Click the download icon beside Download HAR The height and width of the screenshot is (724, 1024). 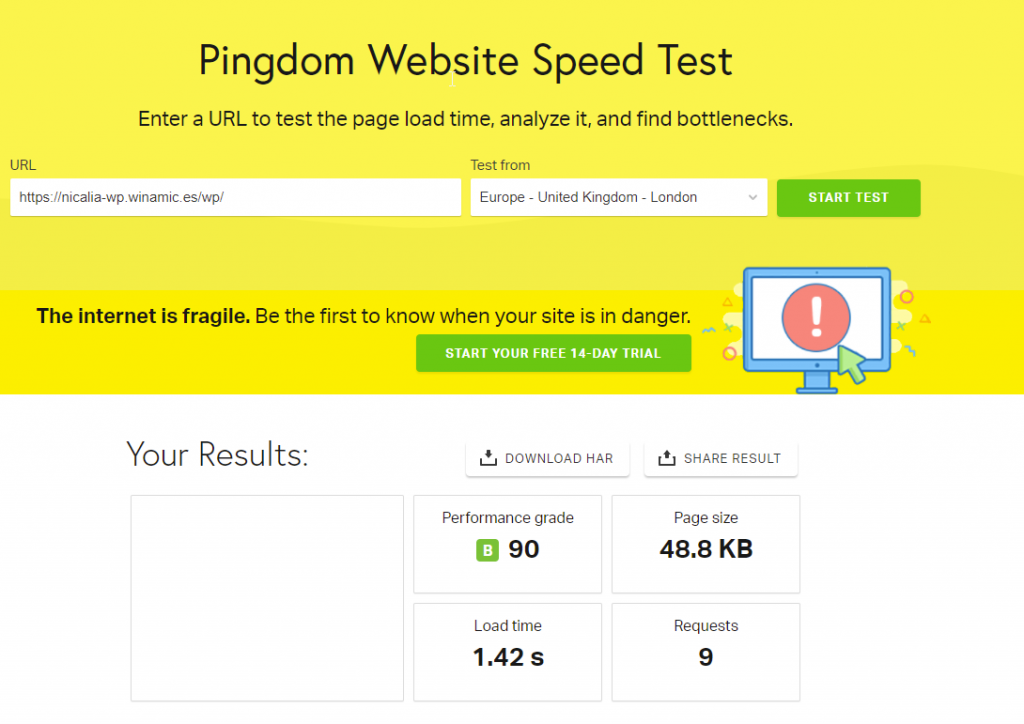[x=488, y=458]
